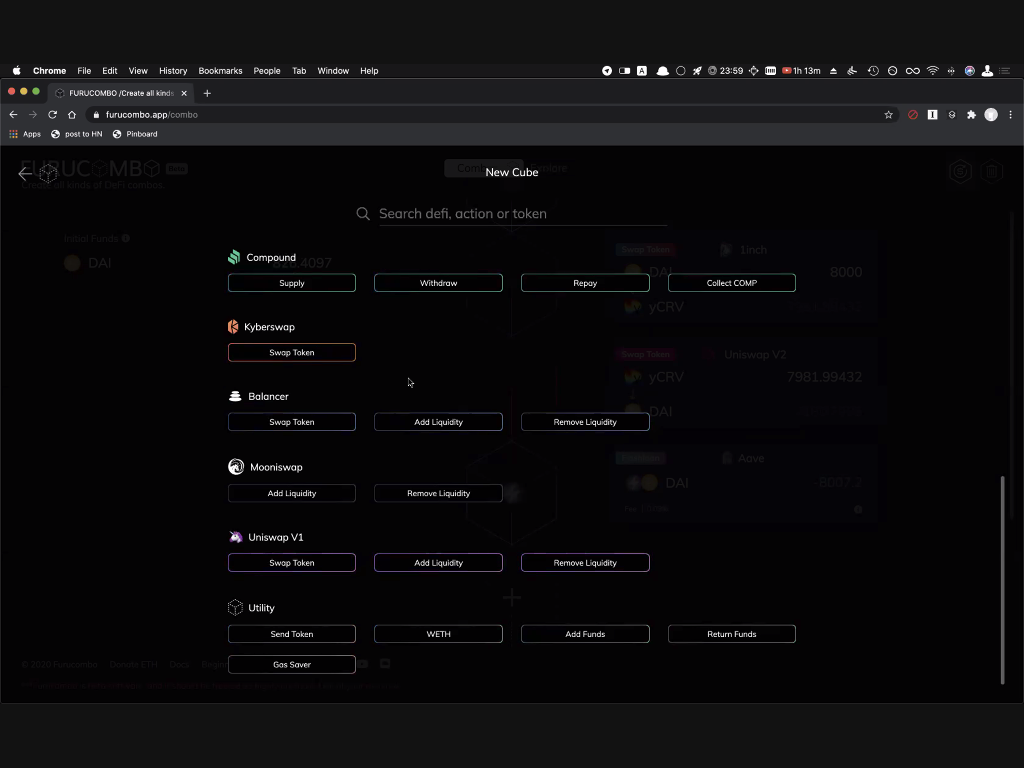
Task: Open the File menu
Action: pos(84,71)
